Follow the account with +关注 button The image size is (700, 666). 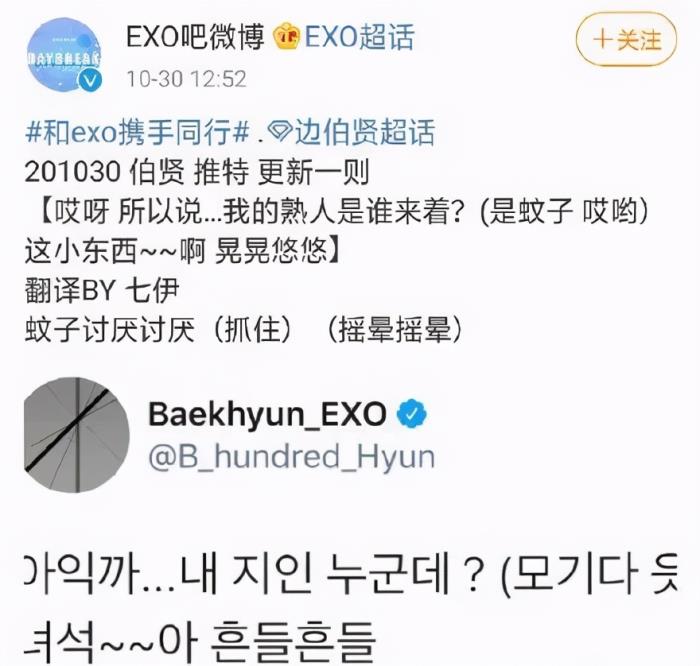626,40
